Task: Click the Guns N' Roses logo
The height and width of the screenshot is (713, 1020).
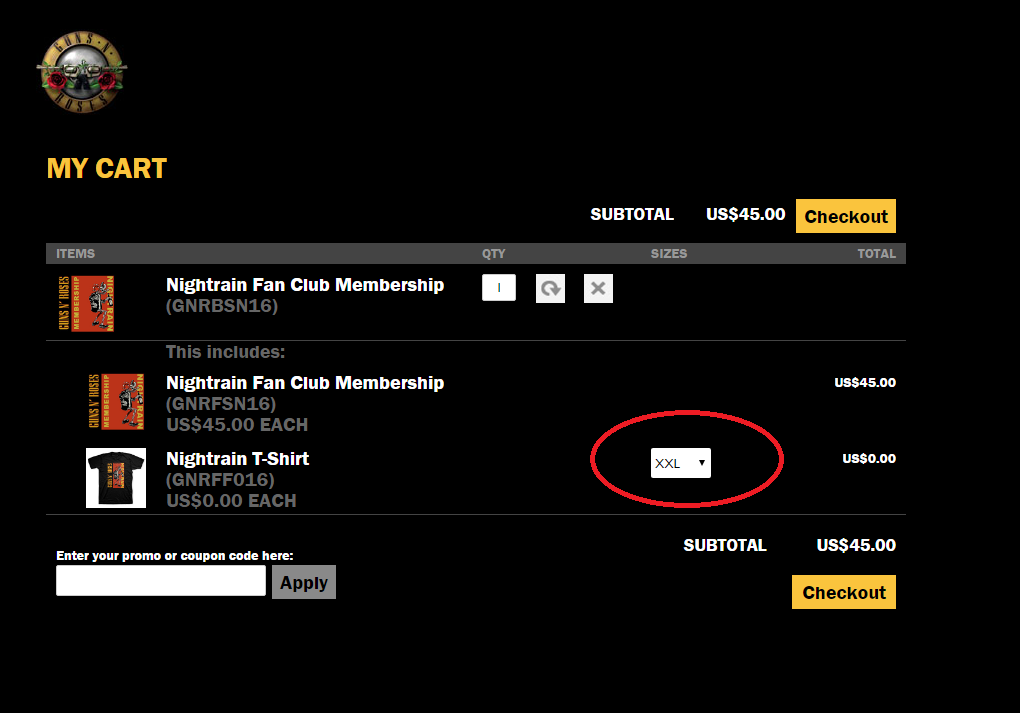Action: click(82, 72)
